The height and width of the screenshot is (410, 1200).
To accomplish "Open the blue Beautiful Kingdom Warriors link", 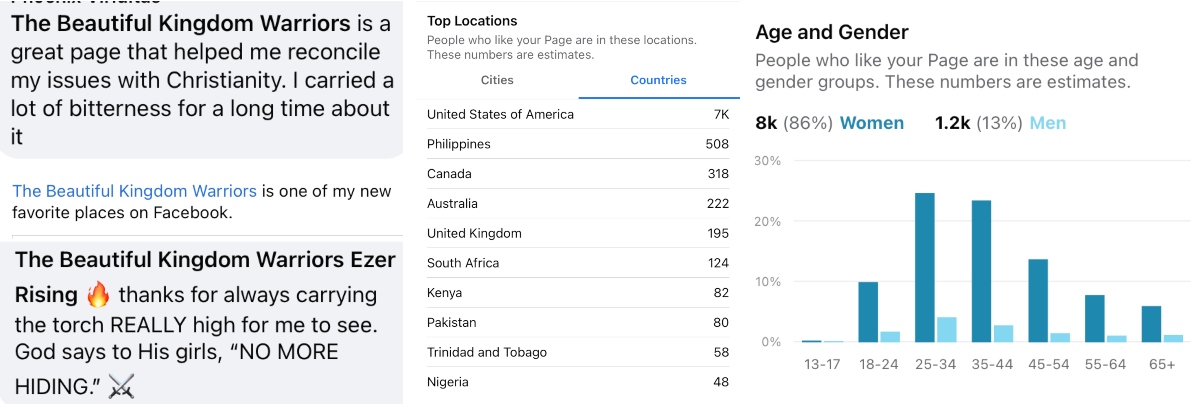I will pos(135,191).
